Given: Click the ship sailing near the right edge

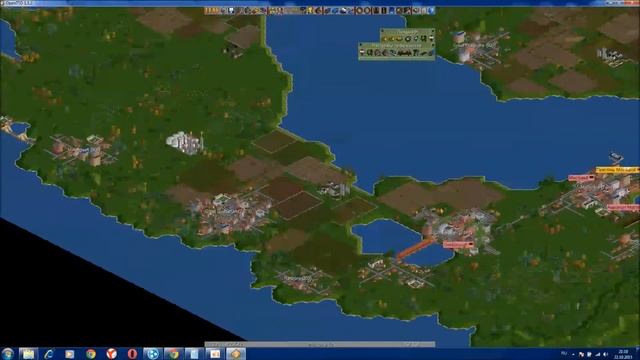Looking at the screenshot, I should click(x=616, y=157).
